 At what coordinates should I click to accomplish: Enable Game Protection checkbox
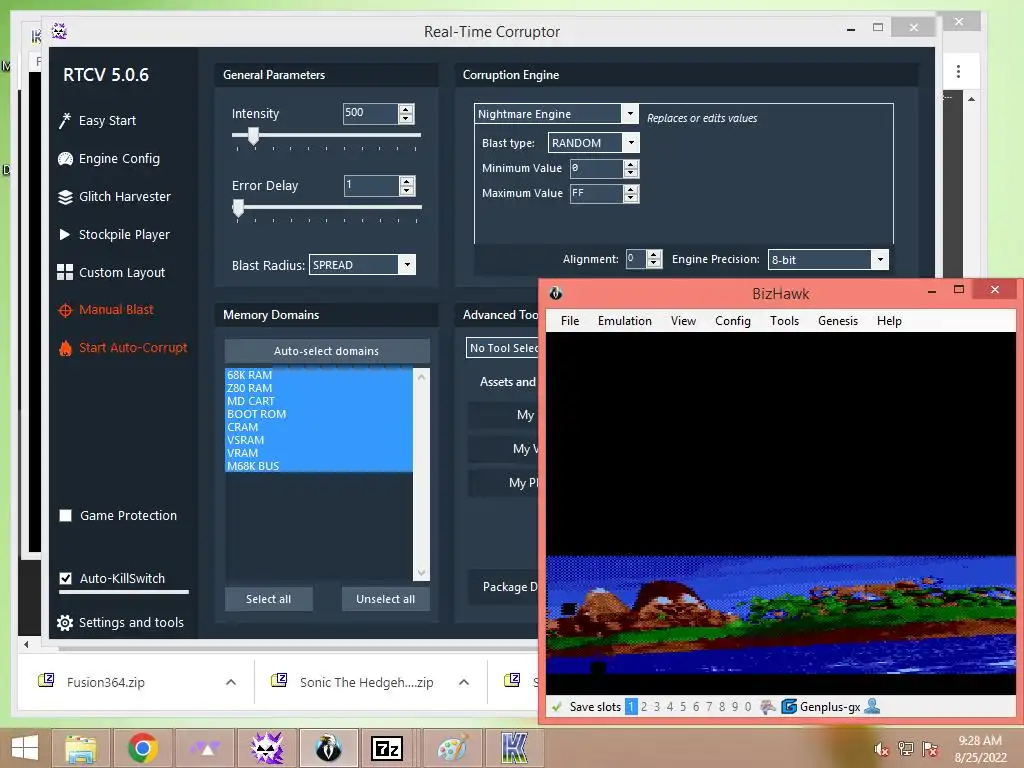point(65,516)
